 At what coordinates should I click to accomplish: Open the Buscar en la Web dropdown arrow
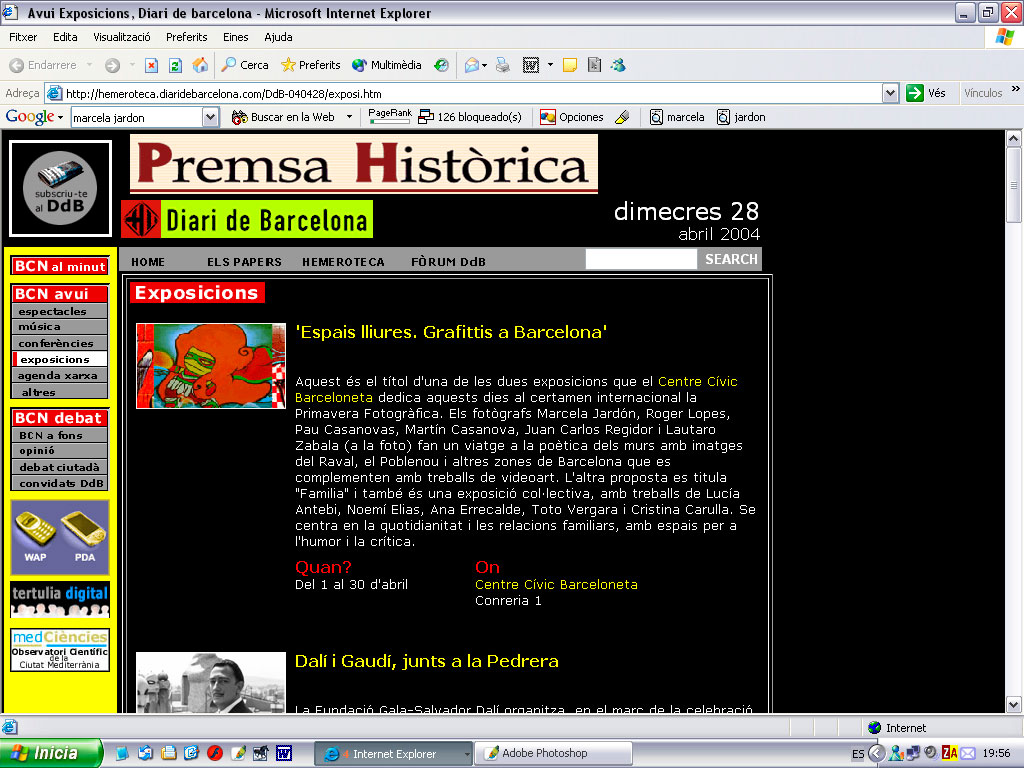click(x=349, y=118)
